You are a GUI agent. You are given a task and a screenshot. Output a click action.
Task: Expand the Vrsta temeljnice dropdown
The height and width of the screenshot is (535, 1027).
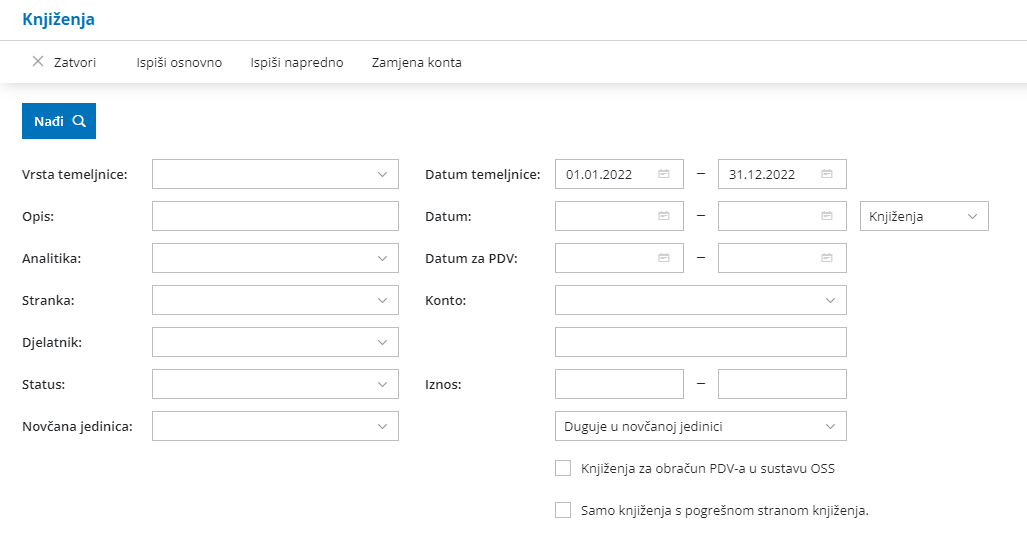[x=382, y=174]
